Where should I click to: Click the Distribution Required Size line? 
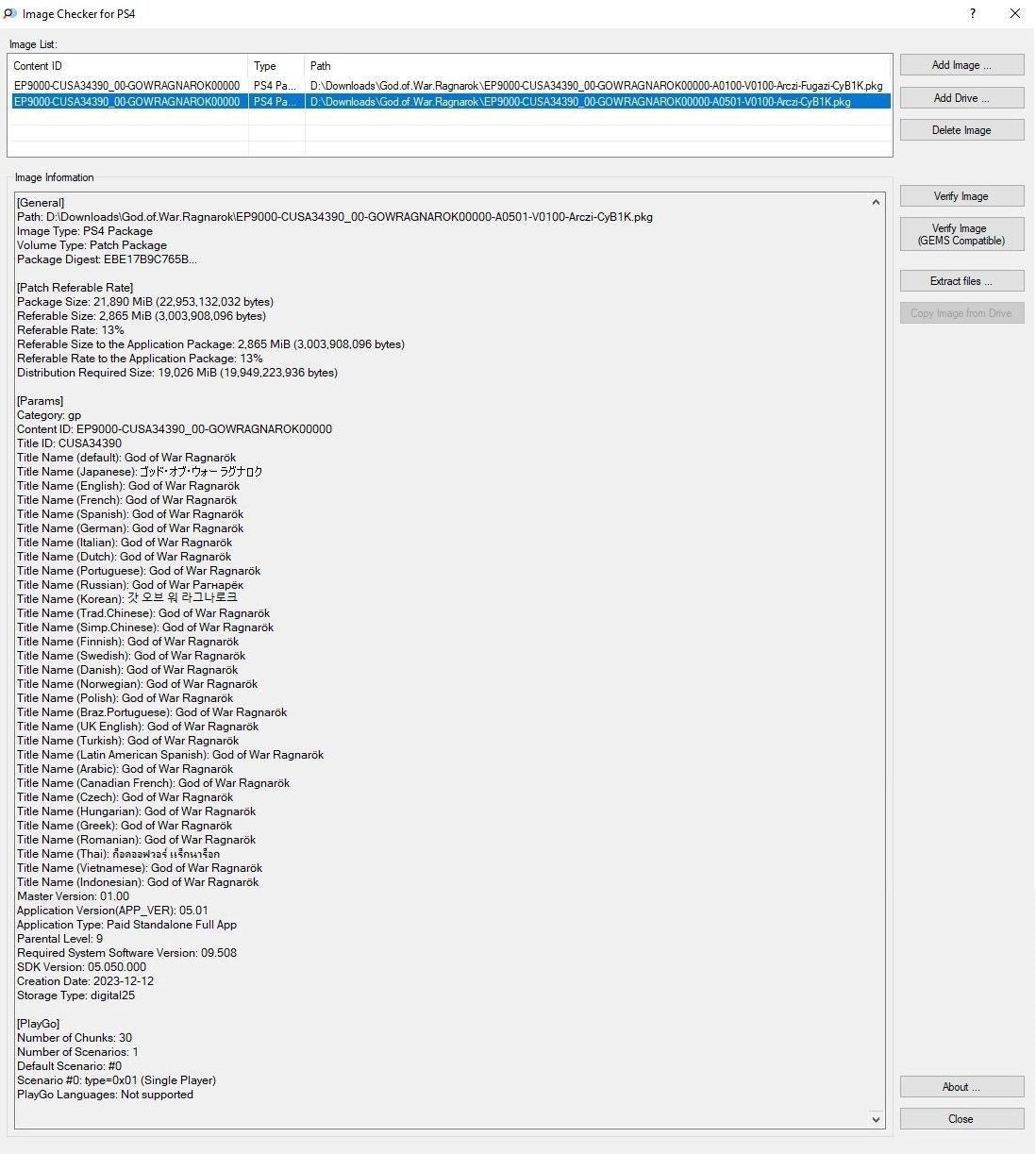click(x=177, y=373)
